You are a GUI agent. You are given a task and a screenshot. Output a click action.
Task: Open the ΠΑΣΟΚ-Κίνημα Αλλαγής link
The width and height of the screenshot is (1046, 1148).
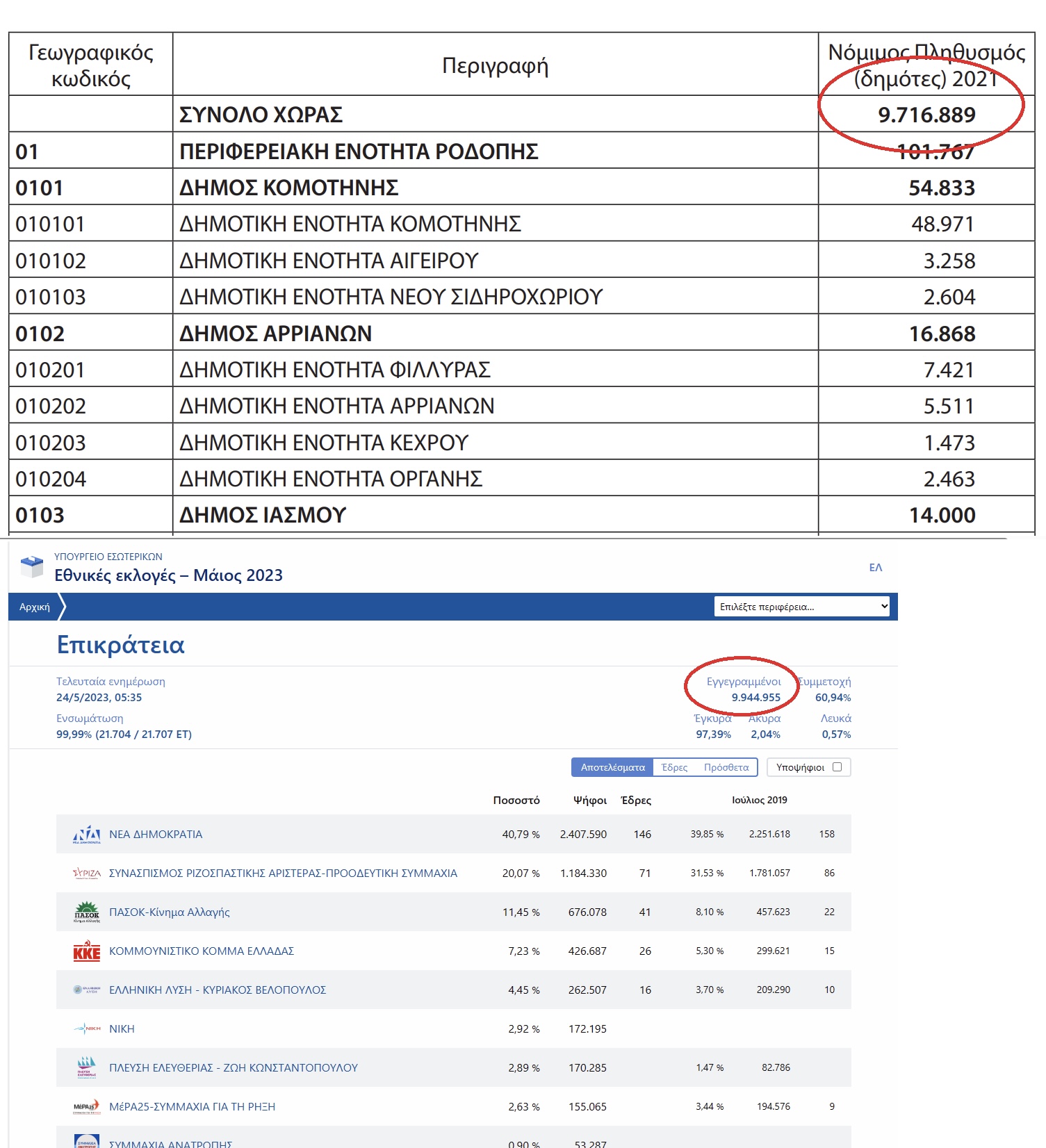click(170, 912)
